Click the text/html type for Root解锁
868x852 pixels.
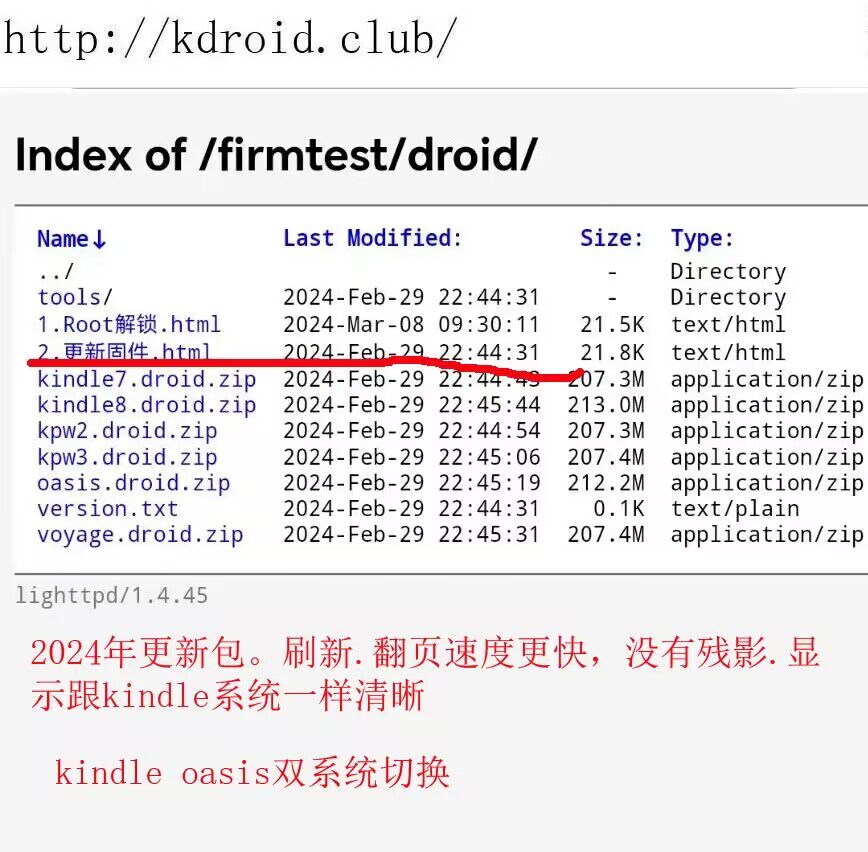click(x=728, y=324)
